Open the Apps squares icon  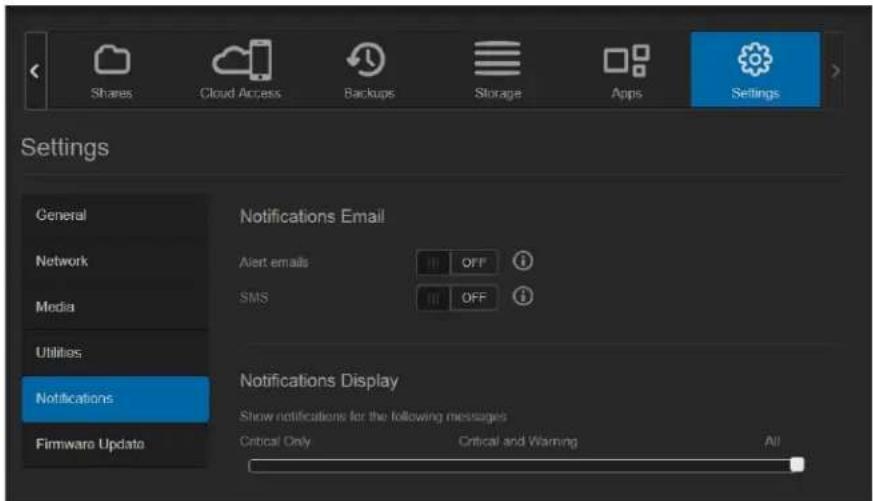coord(626,60)
